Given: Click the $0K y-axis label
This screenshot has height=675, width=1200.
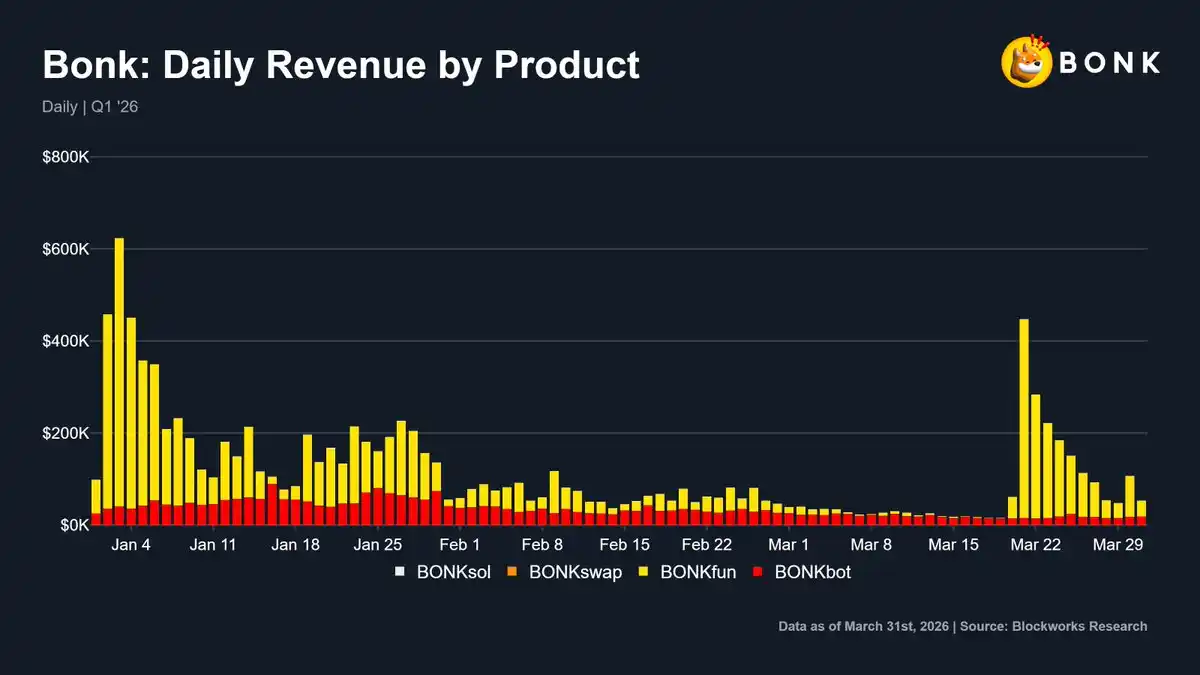Looking at the screenshot, I should (74, 525).
